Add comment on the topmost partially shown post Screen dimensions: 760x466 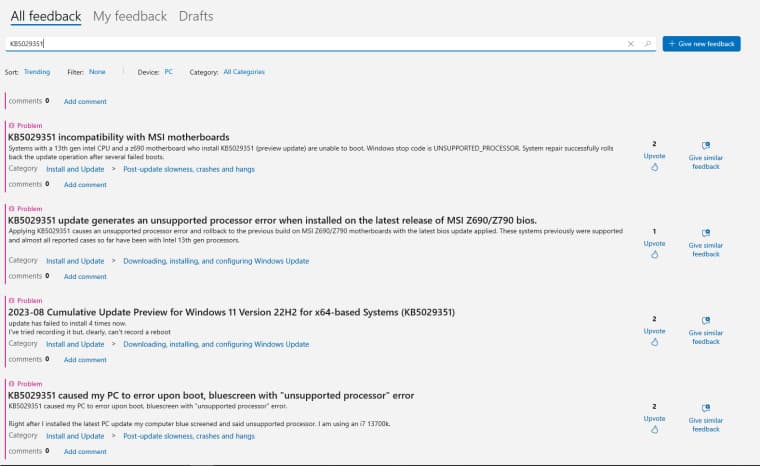[x=85, y=101]
